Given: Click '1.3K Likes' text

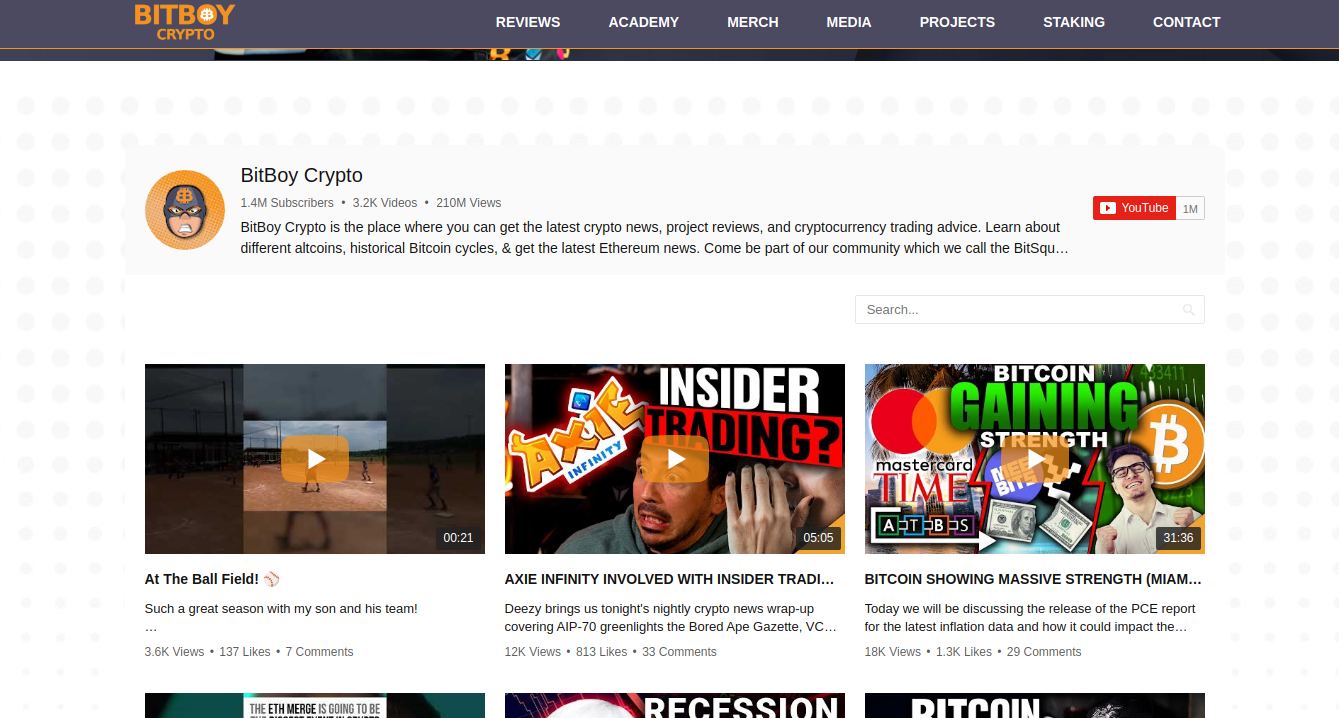Looking at the screenshot, I should 964,652.
